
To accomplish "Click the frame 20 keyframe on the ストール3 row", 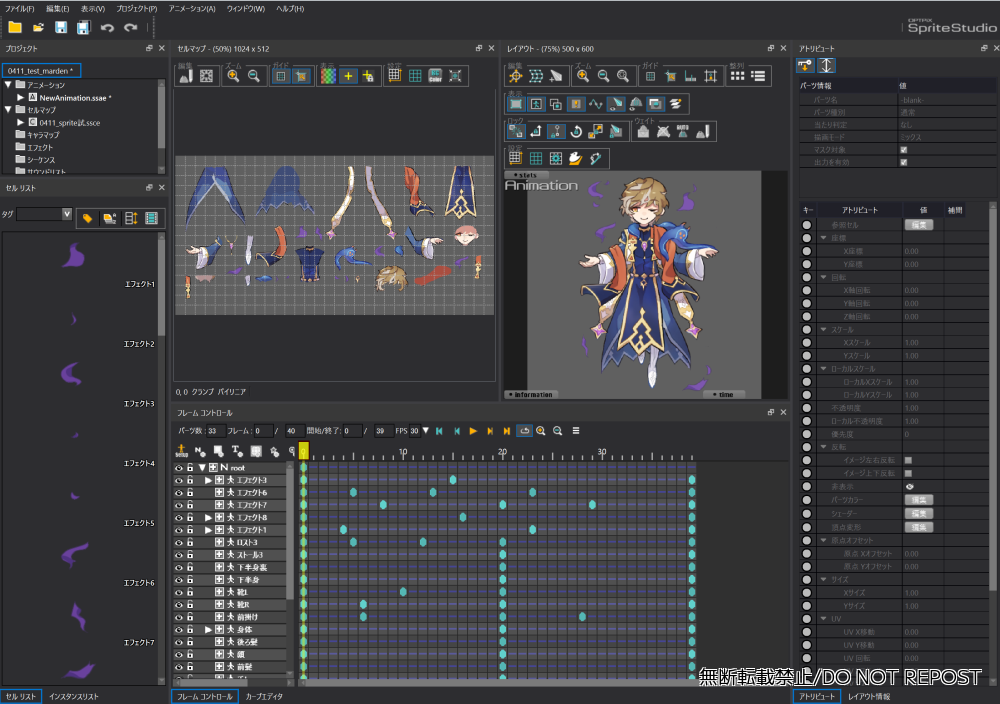I will 502,555.
